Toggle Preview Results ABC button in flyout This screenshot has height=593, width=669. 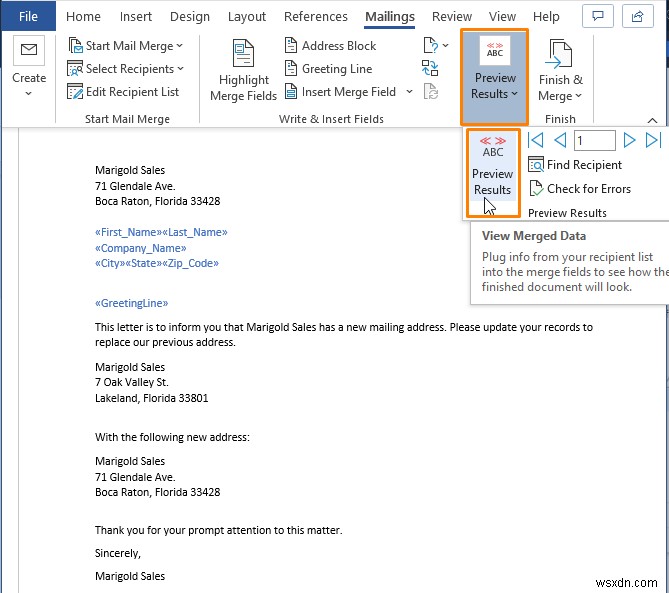[493, 166]
